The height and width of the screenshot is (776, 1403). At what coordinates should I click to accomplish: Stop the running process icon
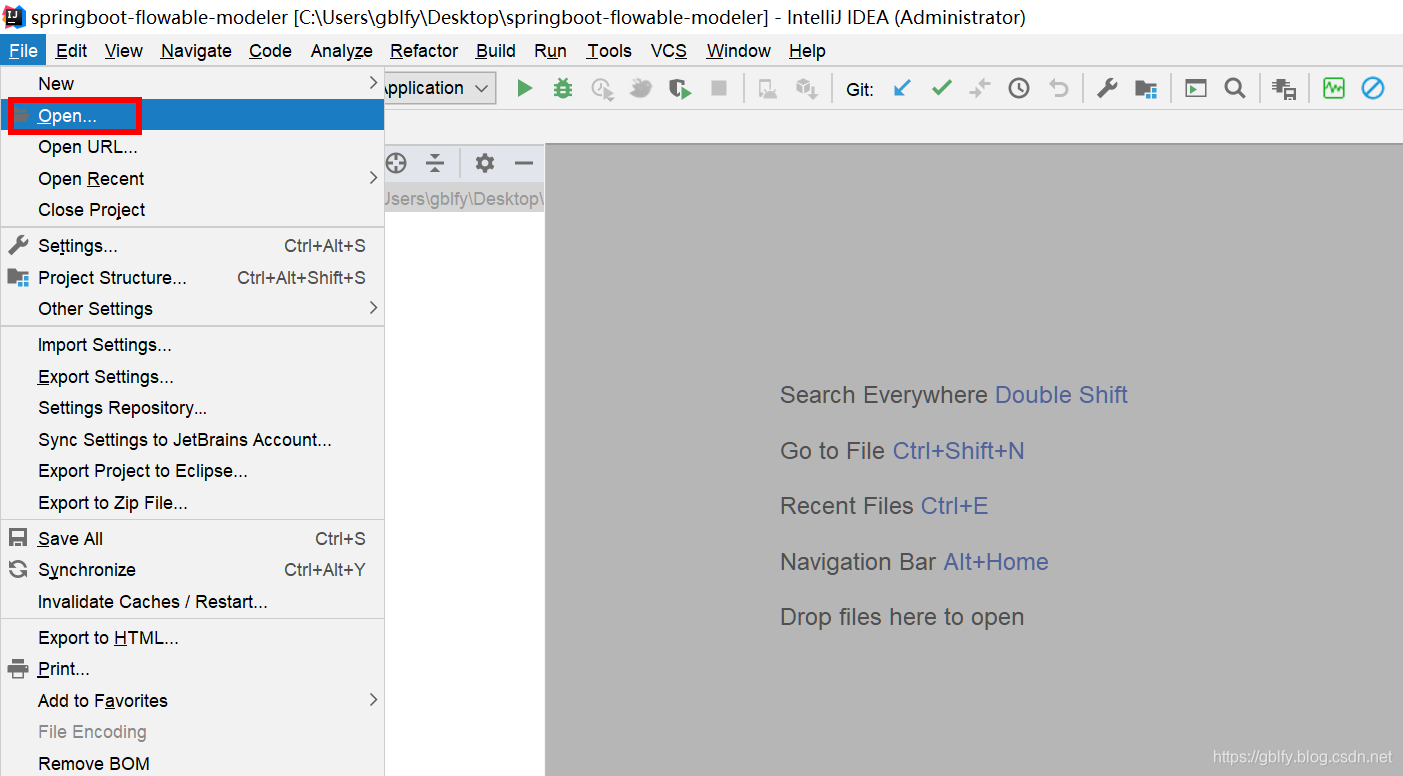719,88
